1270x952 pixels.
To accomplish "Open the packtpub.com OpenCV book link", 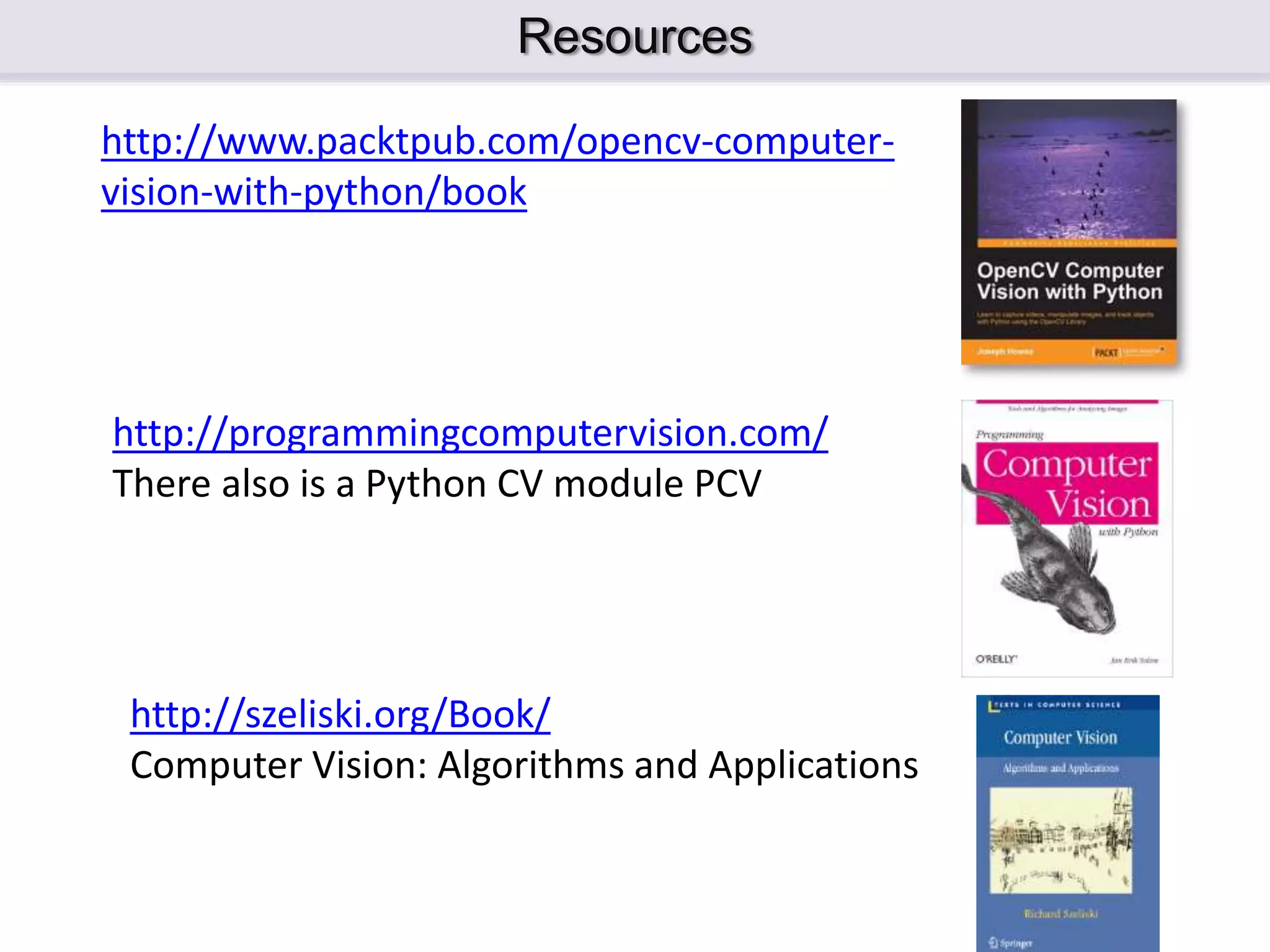I will (498, 166).
